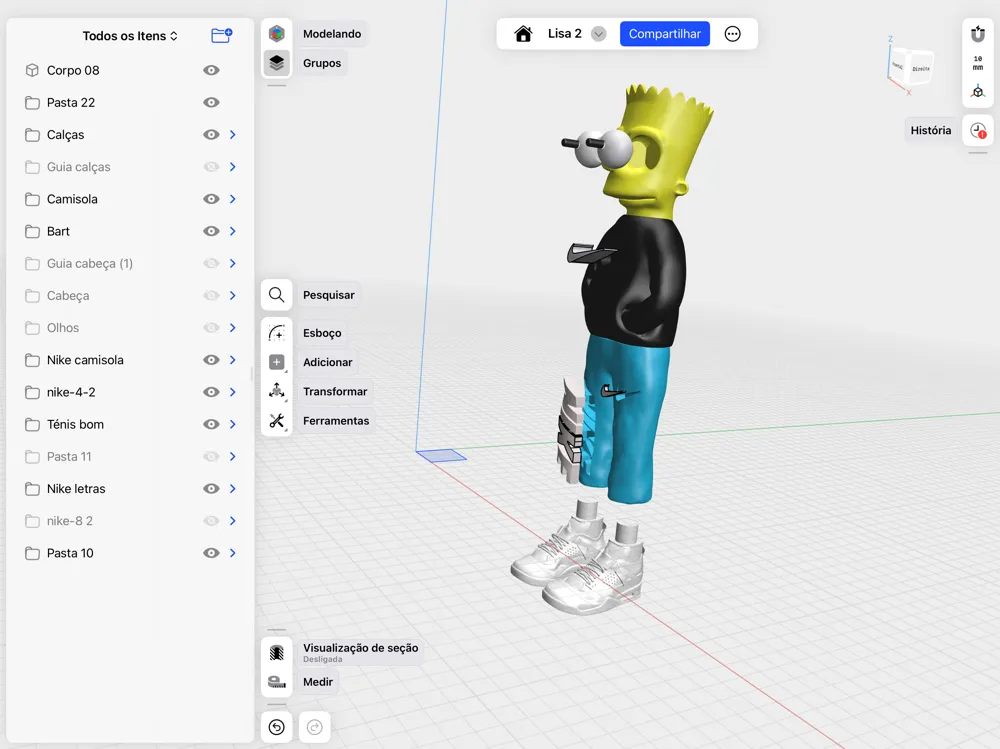The image size is (1000, 749).
Task: Redo the last undone action
Action: pos(314,727)
